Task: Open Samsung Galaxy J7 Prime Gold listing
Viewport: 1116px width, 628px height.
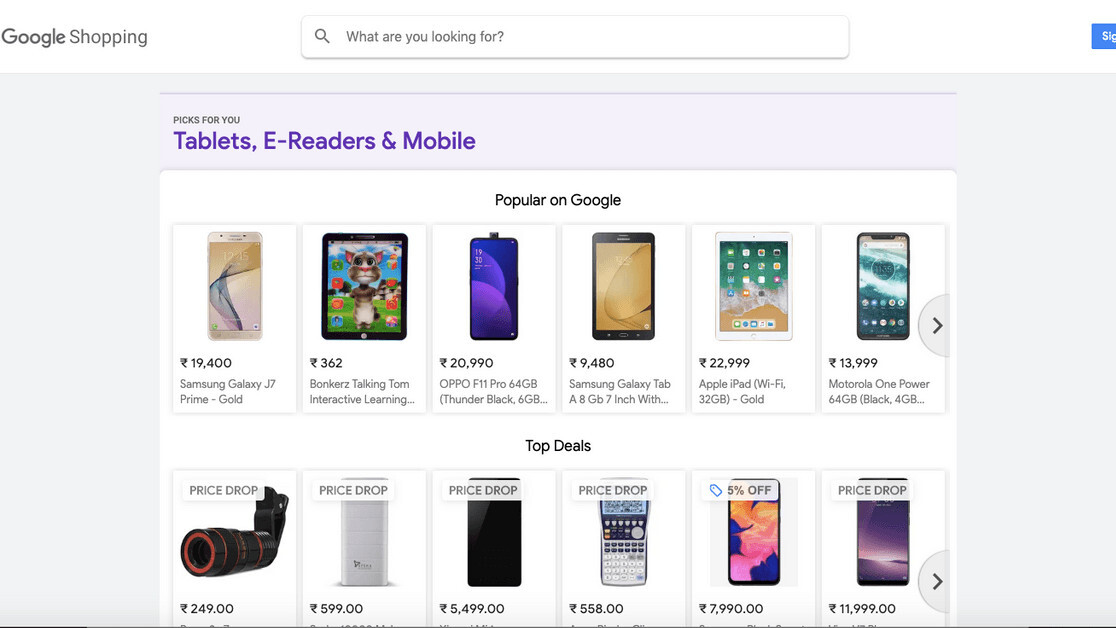Action: tap(227, 391)
